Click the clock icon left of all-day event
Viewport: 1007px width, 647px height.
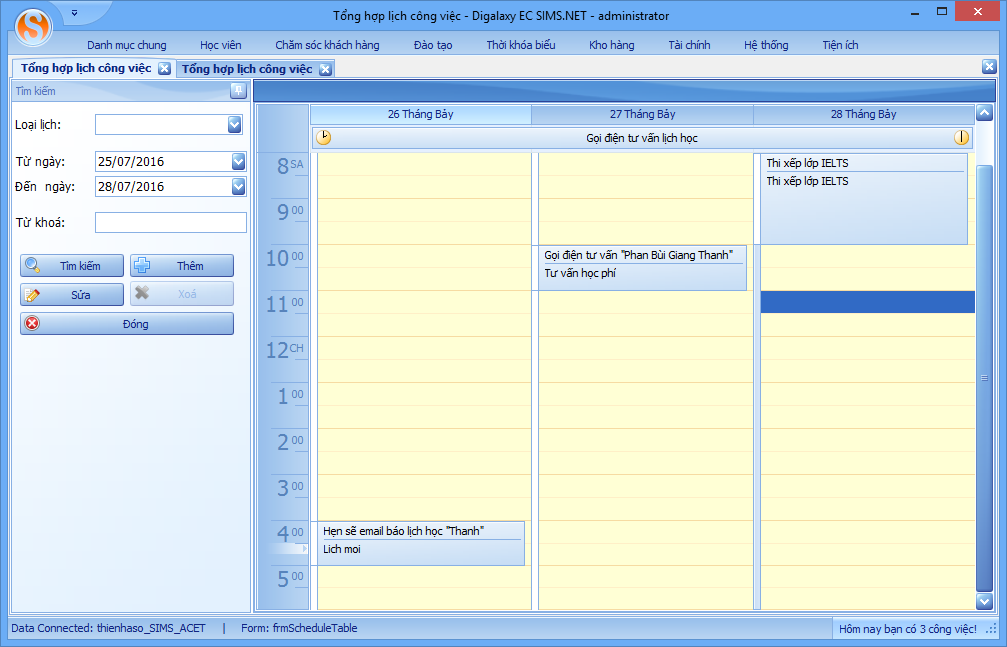point(324,138)
